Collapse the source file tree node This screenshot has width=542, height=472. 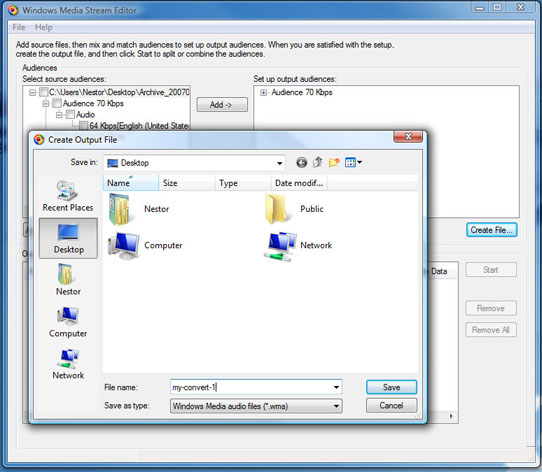coord(32,92)
